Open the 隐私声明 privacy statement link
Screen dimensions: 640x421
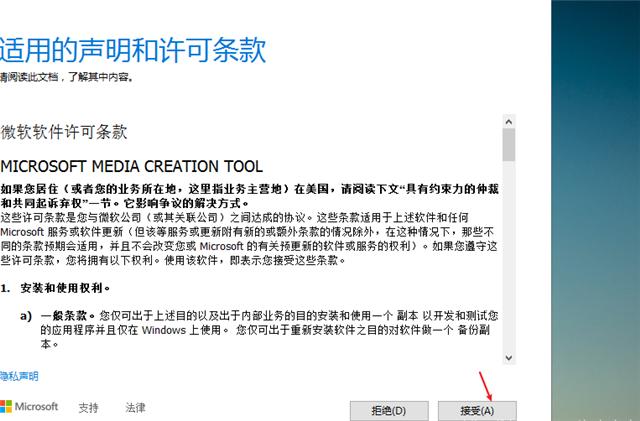[x=19, y=376]
